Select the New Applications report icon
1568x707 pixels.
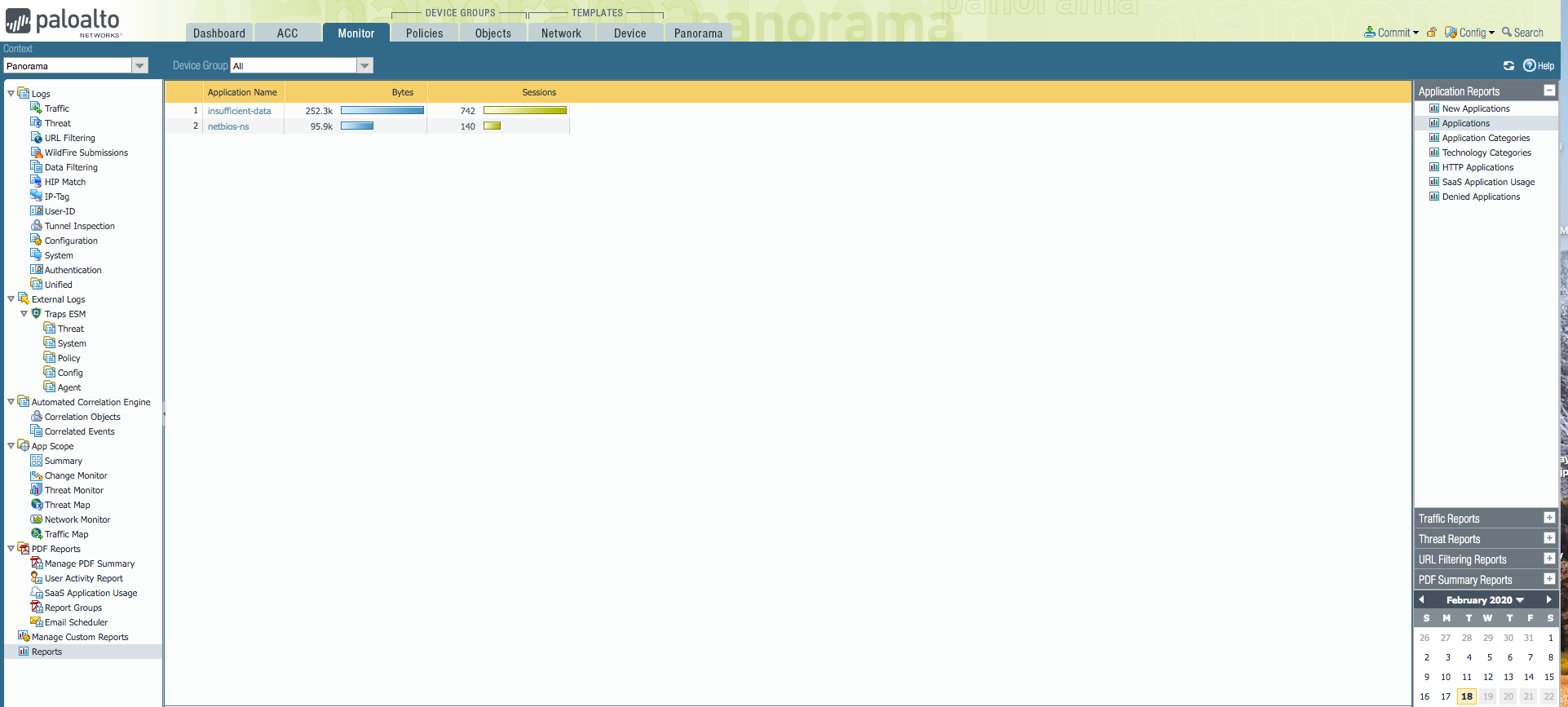pyautogui.click(x=1434, y=108)
